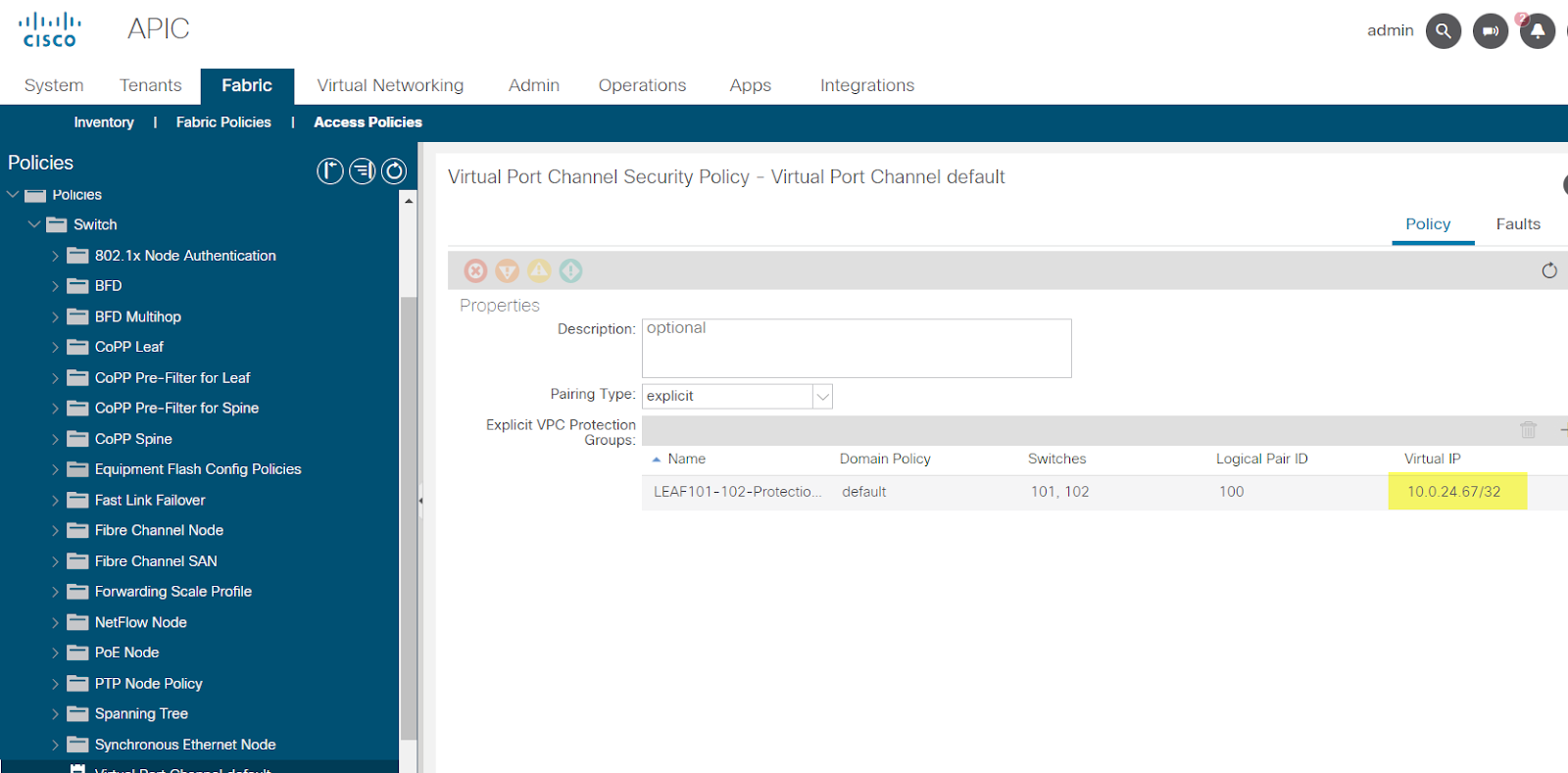
Task: Sort by Virtual IP column
Action: pos(1432,459)
